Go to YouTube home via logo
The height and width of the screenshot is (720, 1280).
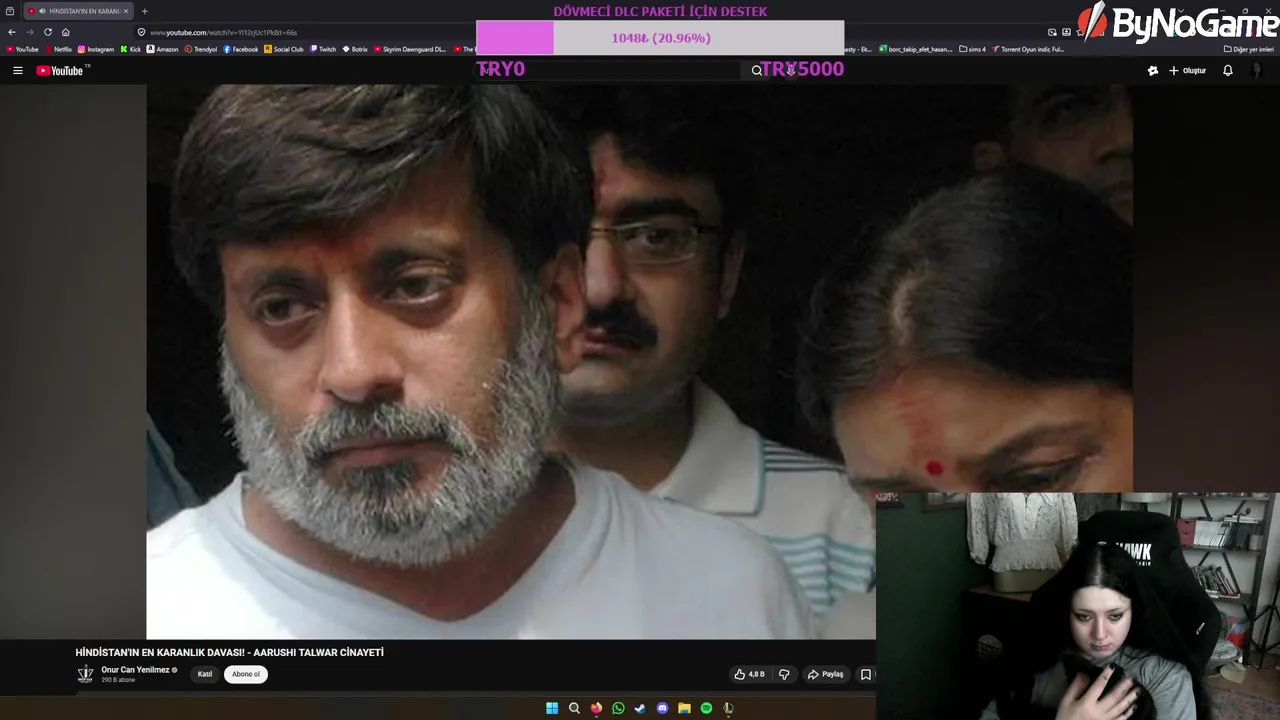tap(62, 70)
